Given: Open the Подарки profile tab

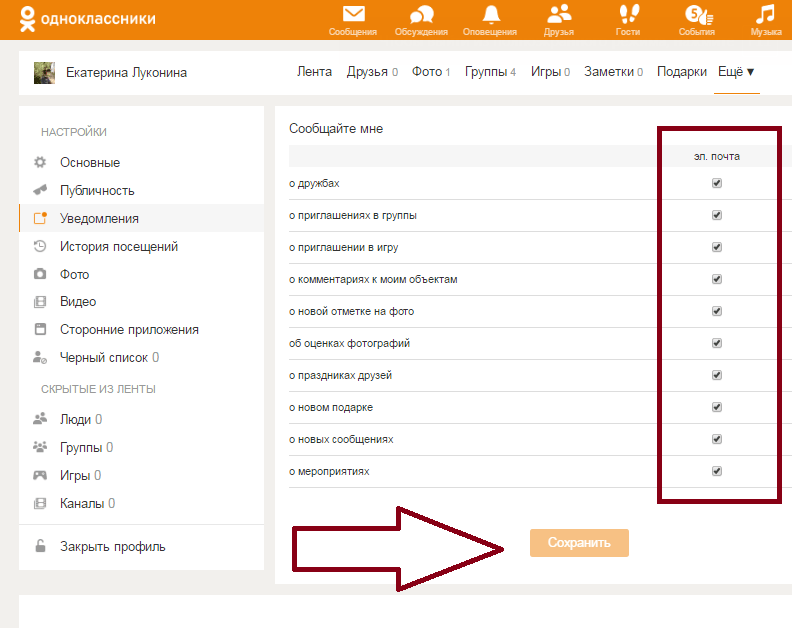Looking at the screenshot, I should pos(681,72).
